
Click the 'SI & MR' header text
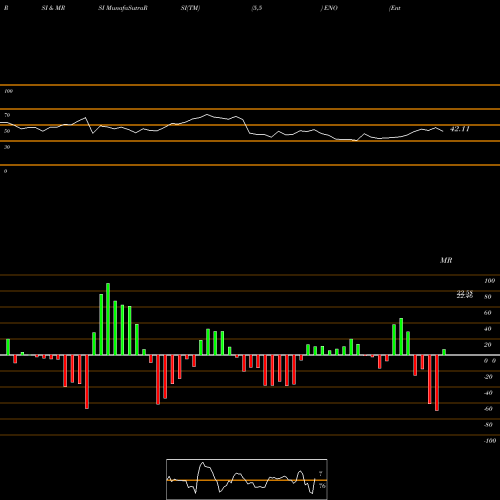click(53, 8)
